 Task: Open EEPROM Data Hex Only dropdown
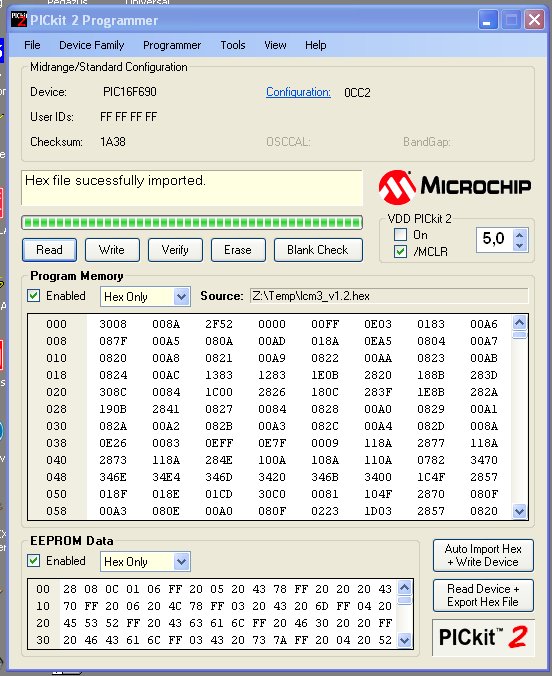pos(145,562)
